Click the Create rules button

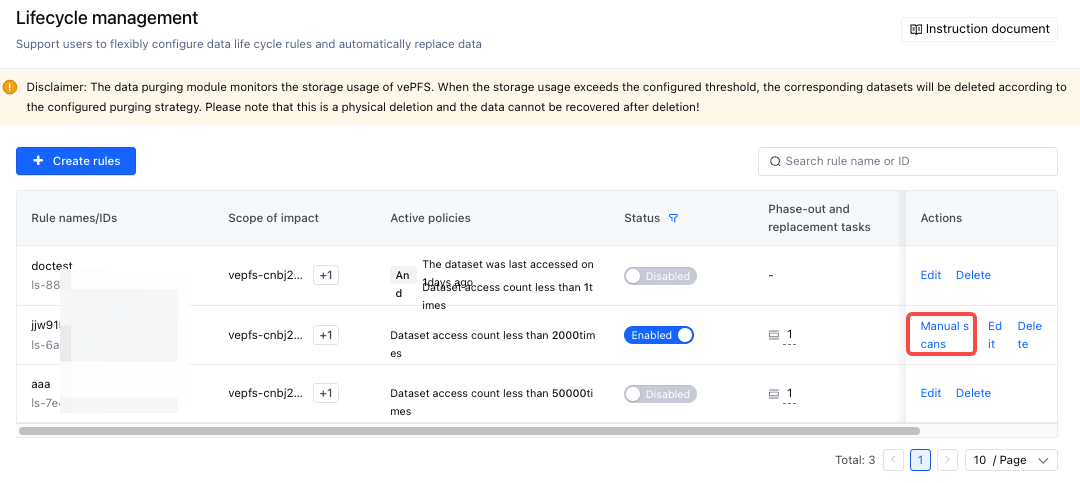click(76, 161)
